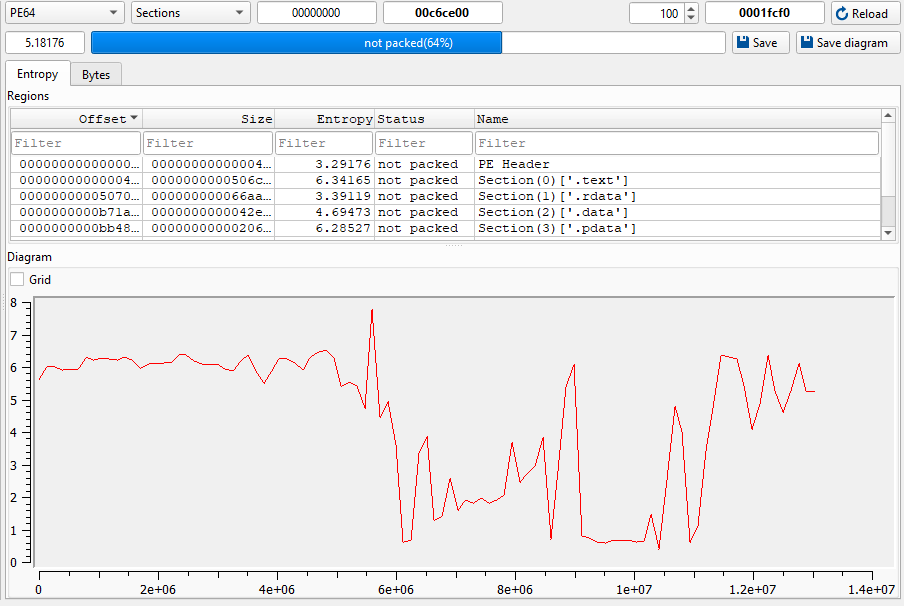
Task: Click entropy value 4.69473
Action: [343, 213]
